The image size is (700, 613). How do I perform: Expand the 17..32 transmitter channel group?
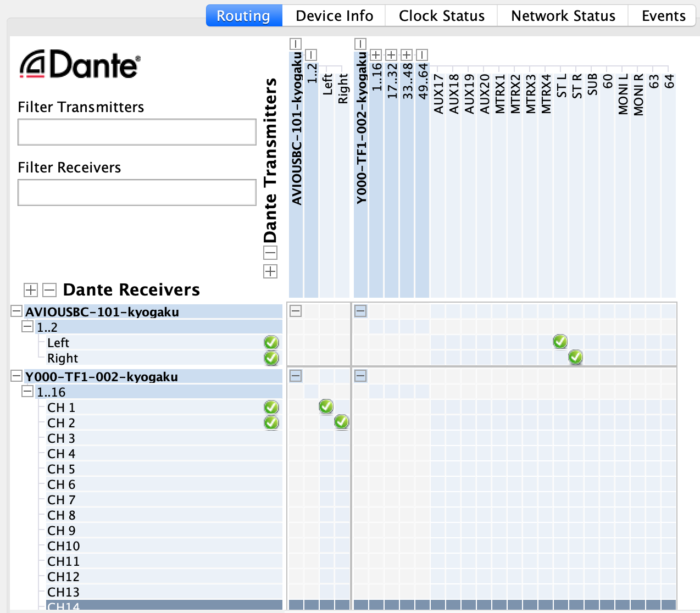391,54
